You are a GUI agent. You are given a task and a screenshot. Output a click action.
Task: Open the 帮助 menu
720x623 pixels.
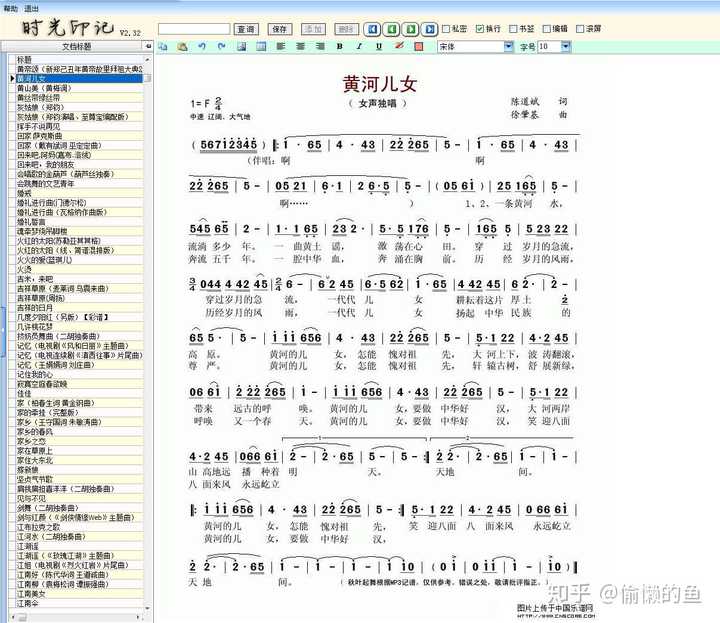point(10,9)
